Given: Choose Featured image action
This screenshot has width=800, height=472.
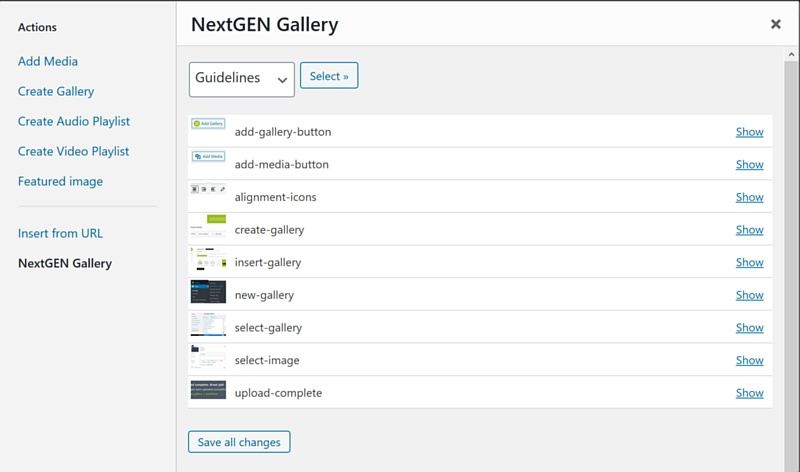Looking at the screenshot, I should (60, 182).
